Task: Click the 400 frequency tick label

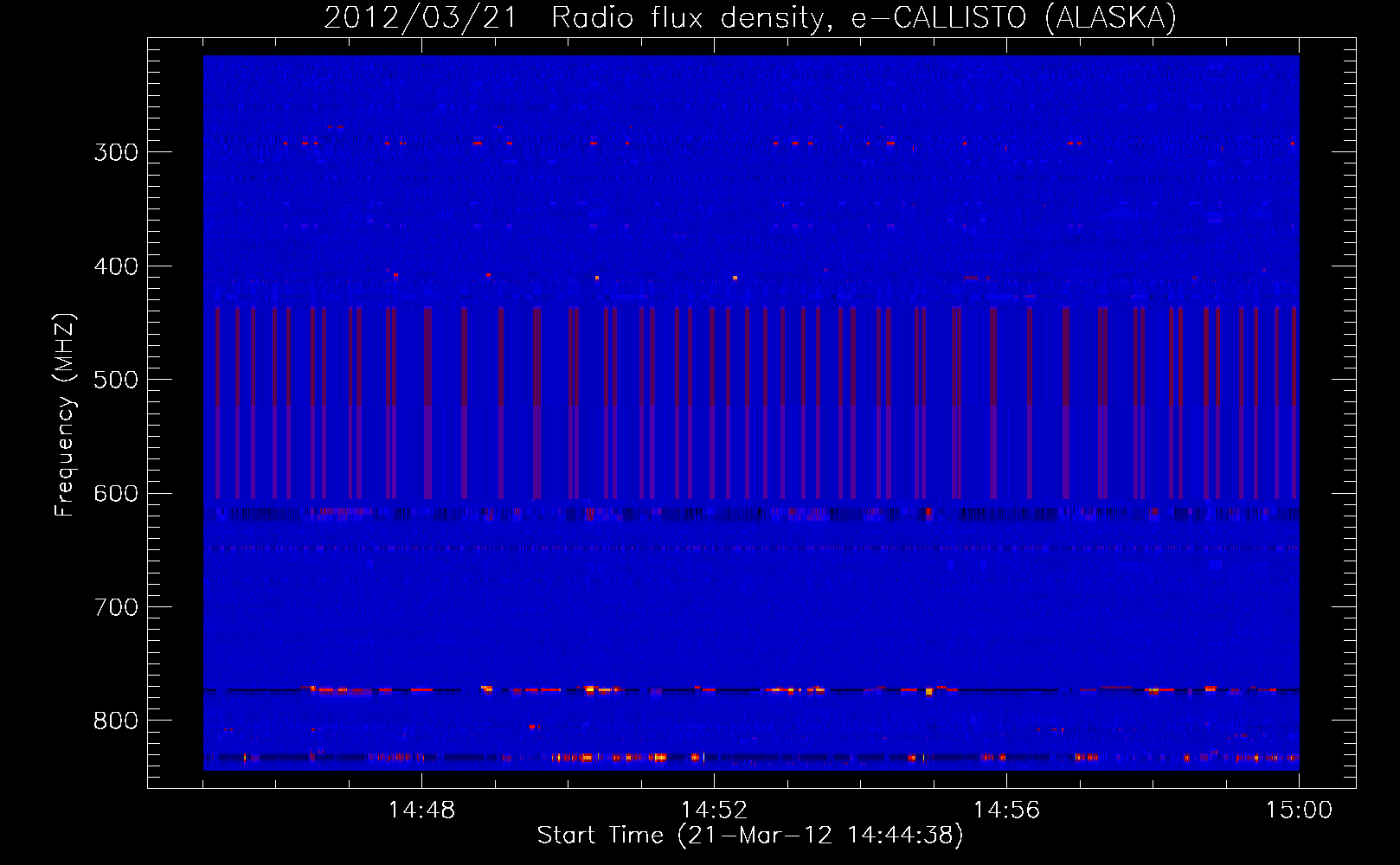Action: coord(116,266)
